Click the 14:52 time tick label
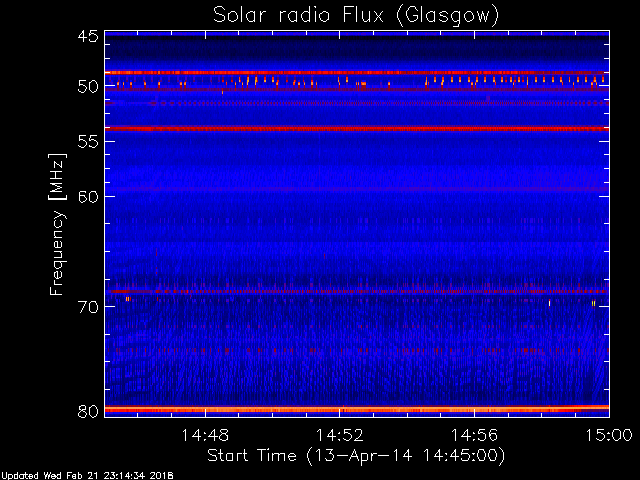The width and height of the screenshot is (640, 480). click(x=340, y=435)
